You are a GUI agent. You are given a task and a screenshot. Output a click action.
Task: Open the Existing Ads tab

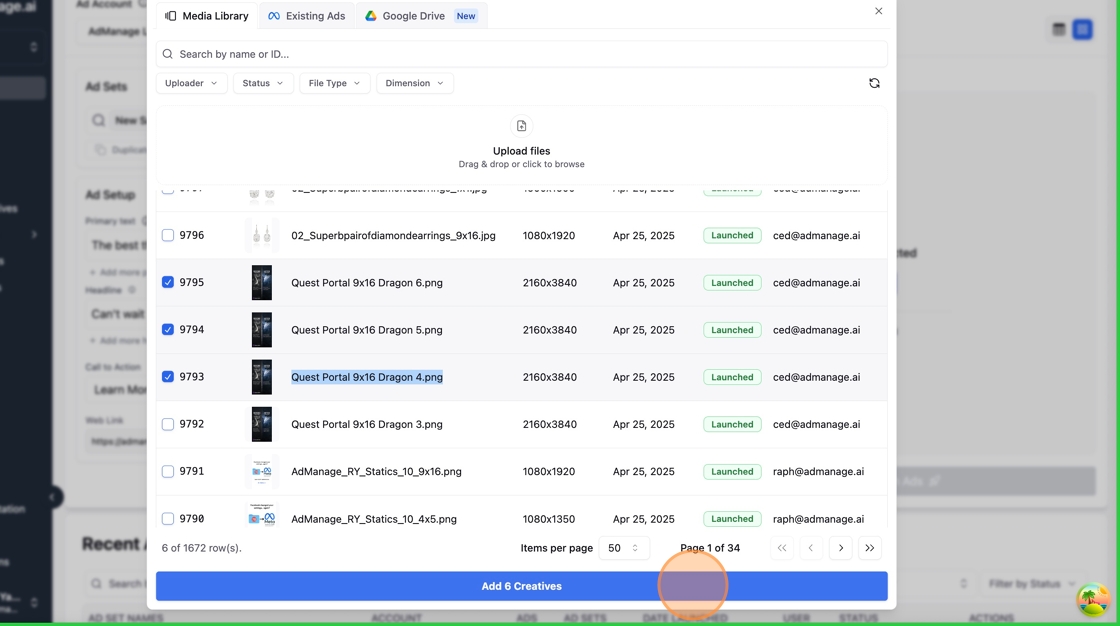coord(306,16)
